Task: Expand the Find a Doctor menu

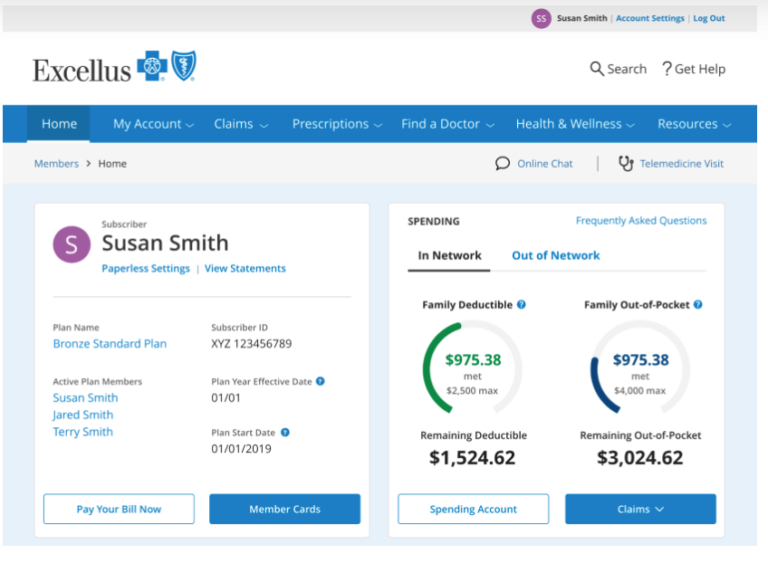Action: 448,124
